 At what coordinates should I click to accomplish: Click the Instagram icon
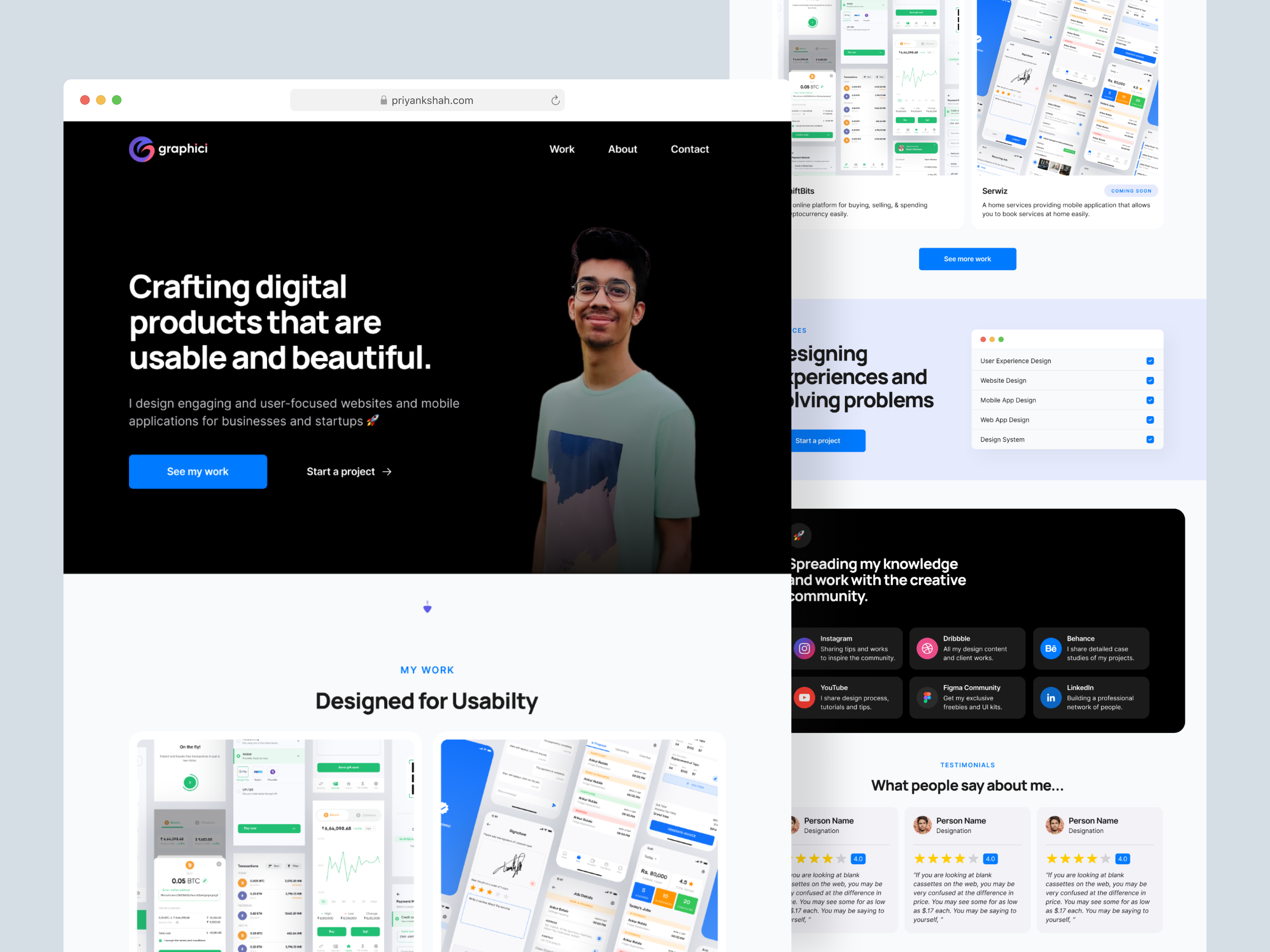pyautogui.click(x=804, y=649)
